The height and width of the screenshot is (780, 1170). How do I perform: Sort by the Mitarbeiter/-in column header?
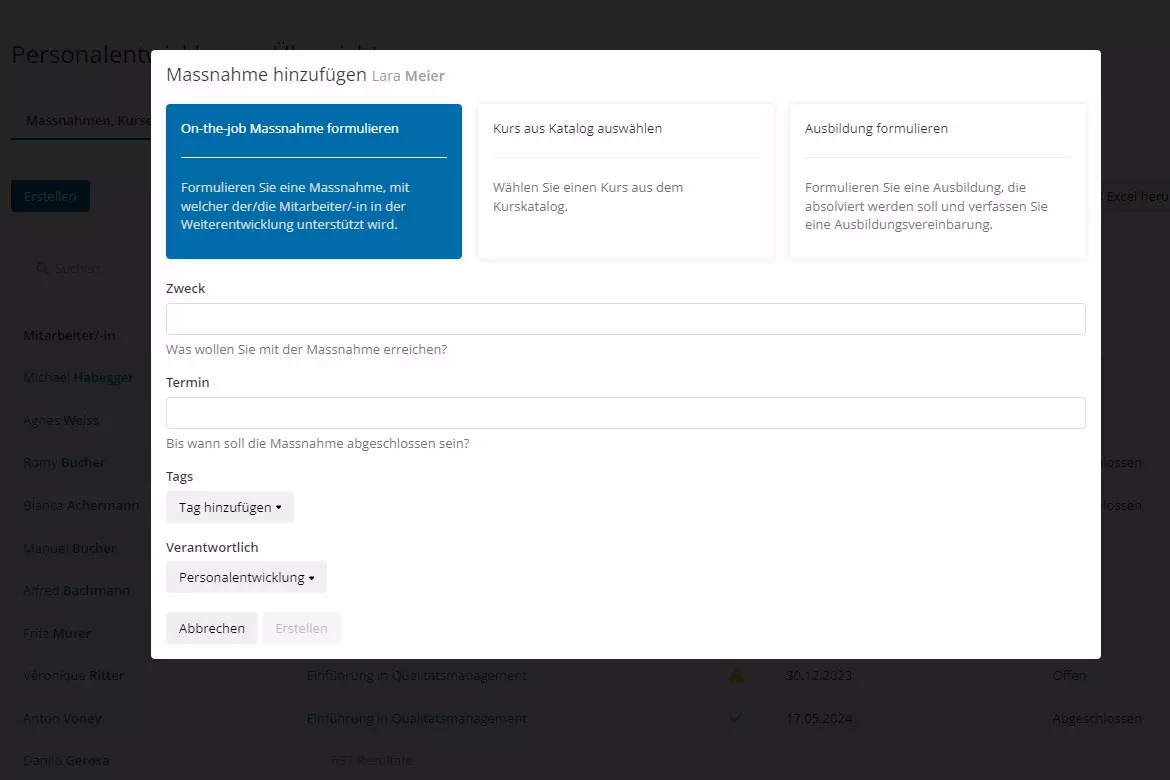[69, 335]
